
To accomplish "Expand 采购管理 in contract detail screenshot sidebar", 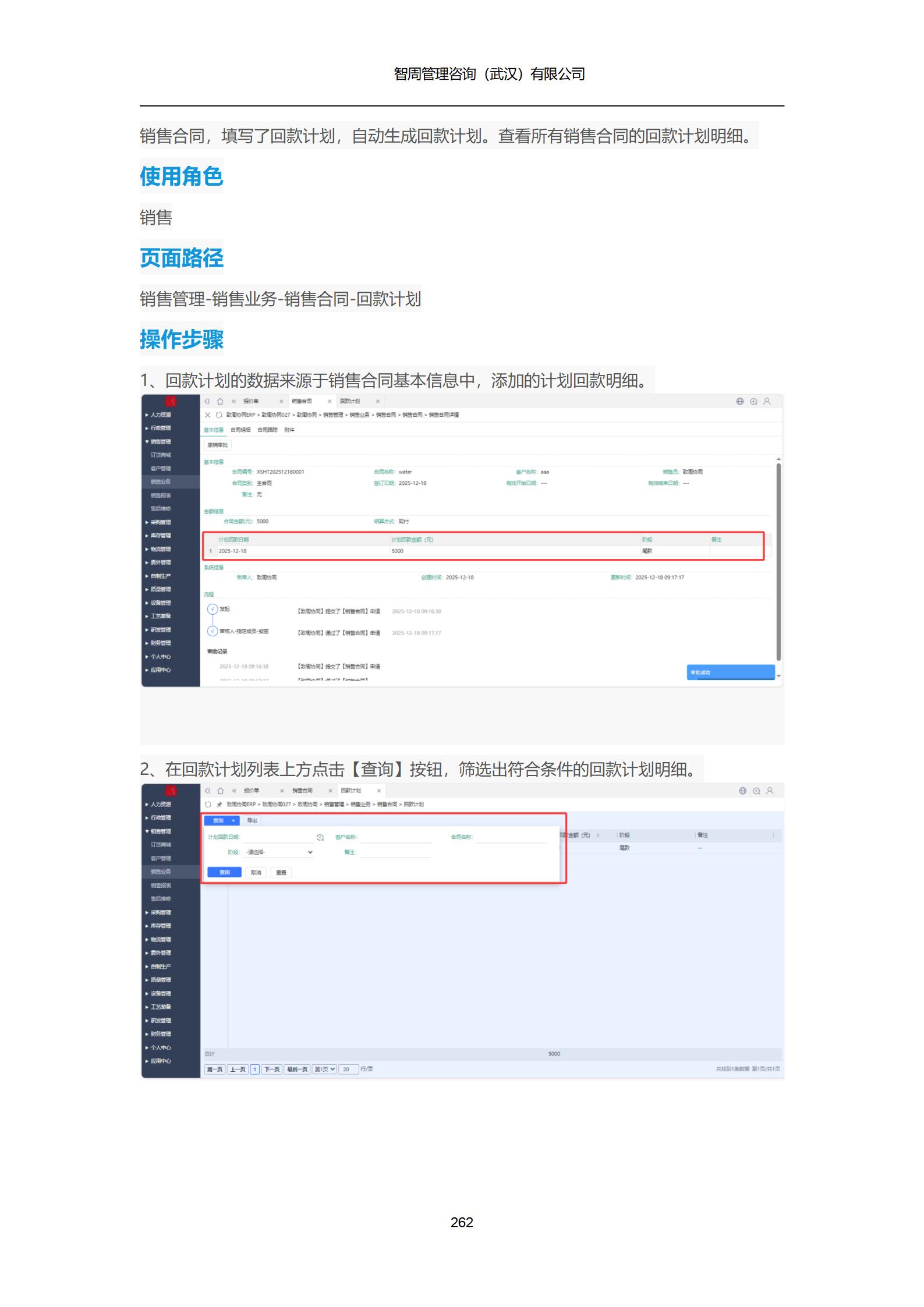I will [x=159, y=522].
